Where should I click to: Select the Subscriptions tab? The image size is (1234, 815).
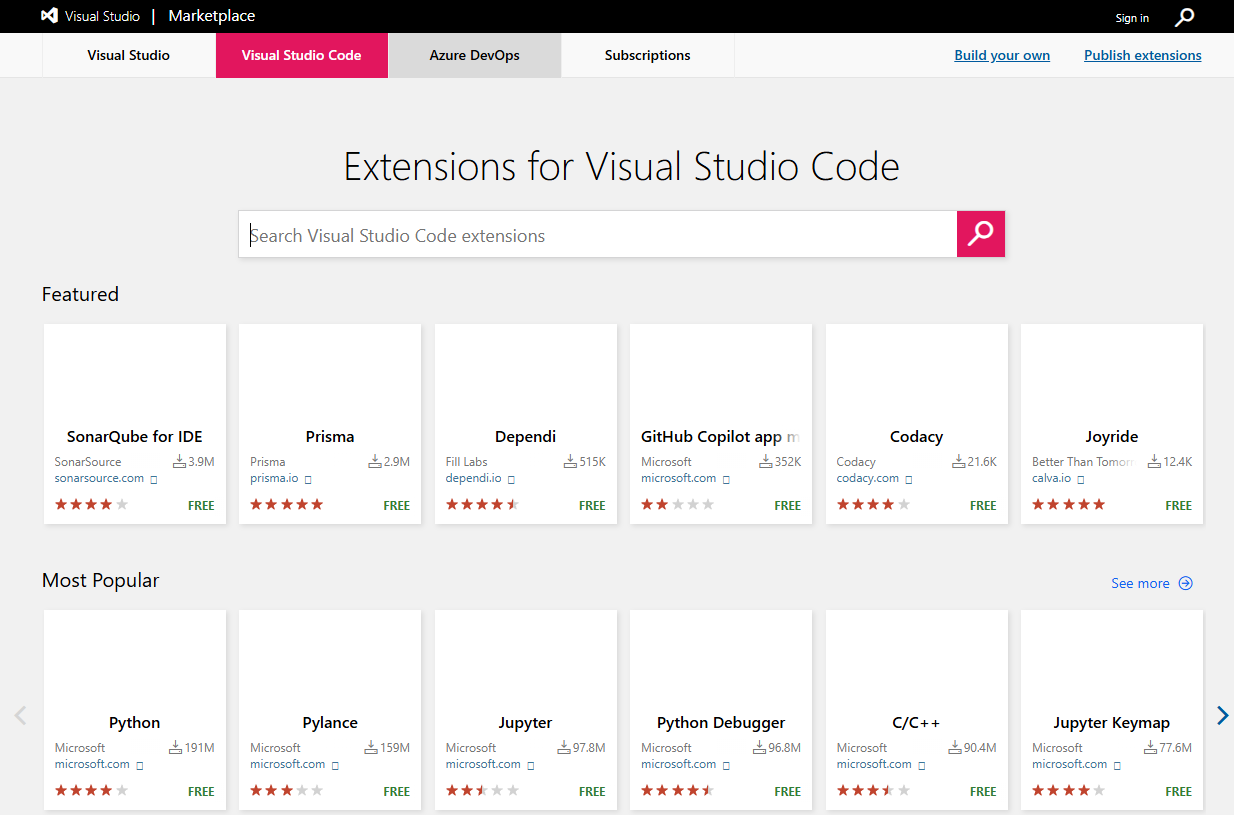[647, 55]
